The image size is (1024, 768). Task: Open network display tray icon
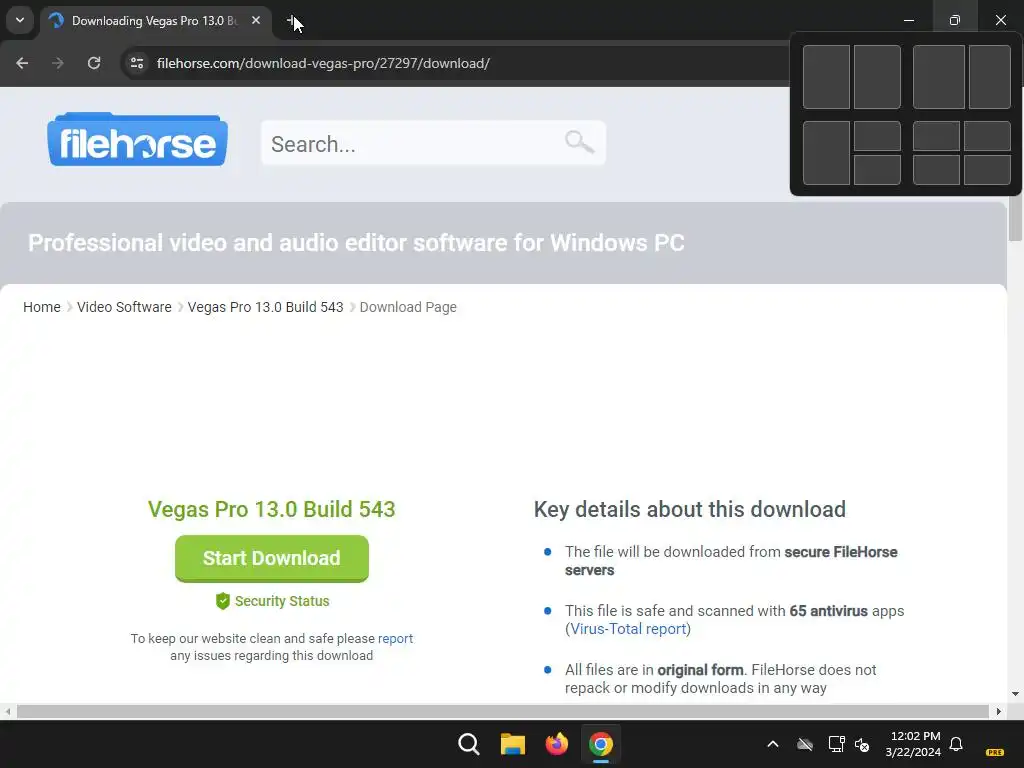click(837, 744)
